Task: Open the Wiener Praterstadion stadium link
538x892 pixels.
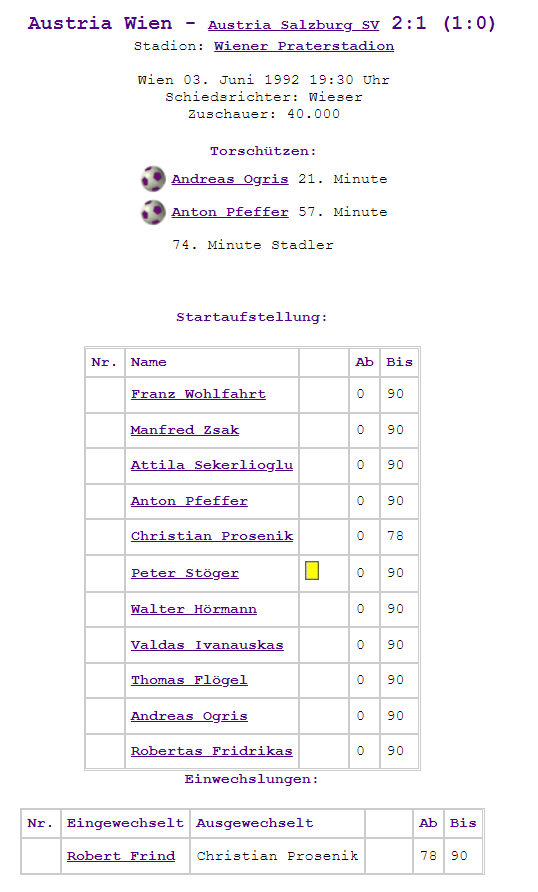Action: (x=304, y=46)
